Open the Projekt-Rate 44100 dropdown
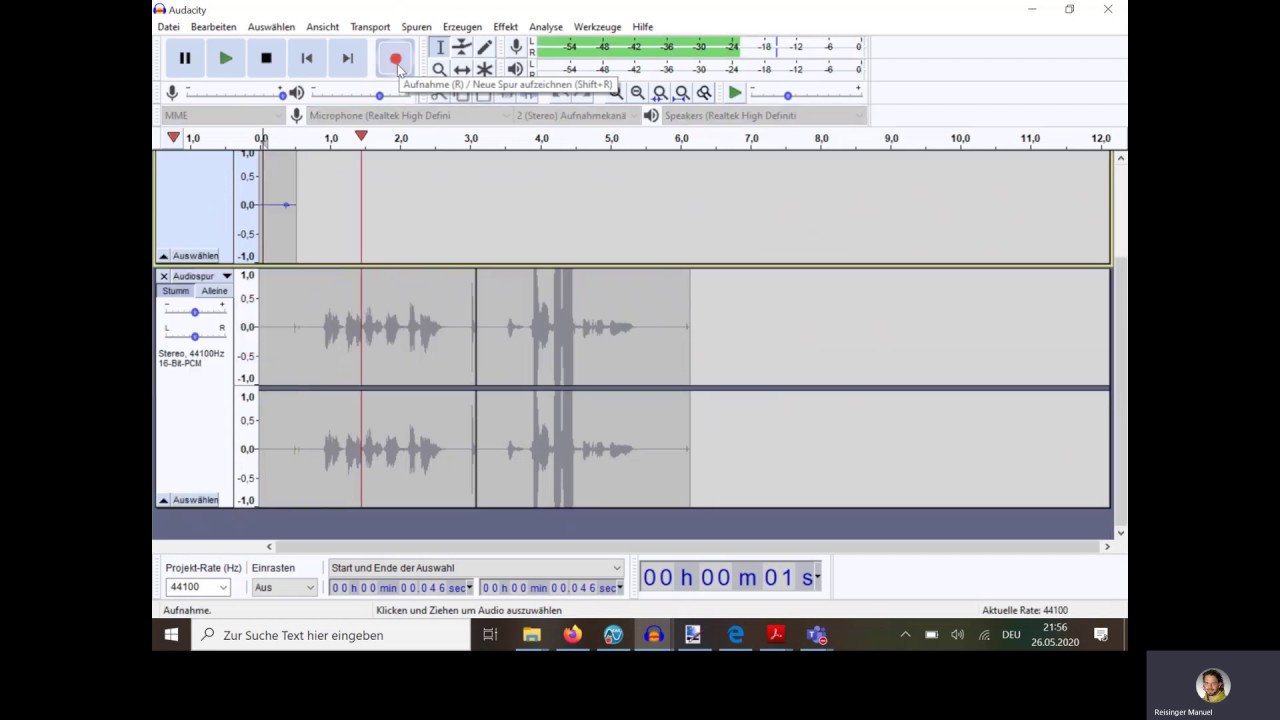 pyautogui.click(x=198, y=587)
